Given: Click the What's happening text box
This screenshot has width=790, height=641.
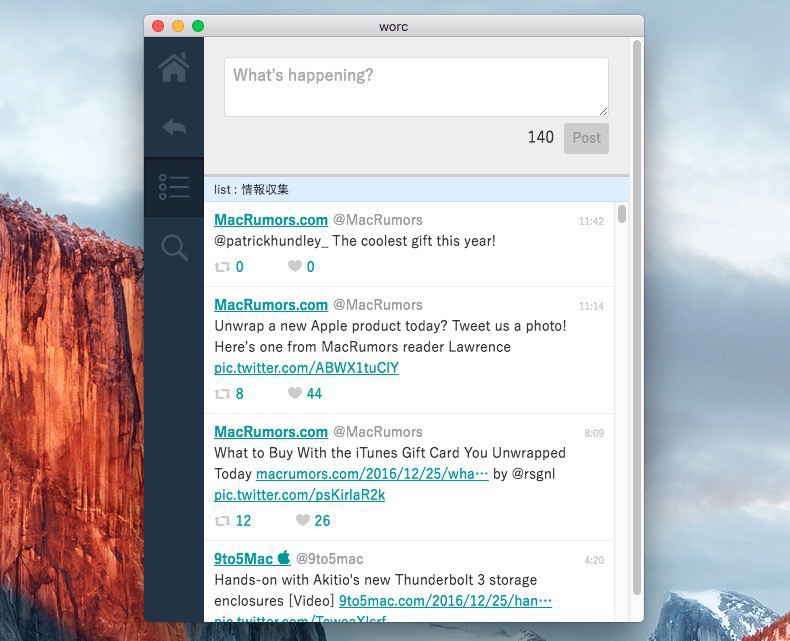Looking at the screenshot, I should tap(416, 87).
